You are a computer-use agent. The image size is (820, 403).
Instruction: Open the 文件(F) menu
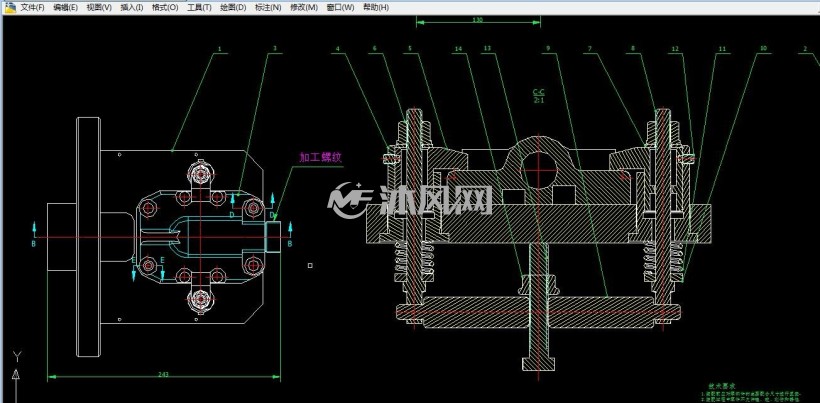(x=32, y=7)
